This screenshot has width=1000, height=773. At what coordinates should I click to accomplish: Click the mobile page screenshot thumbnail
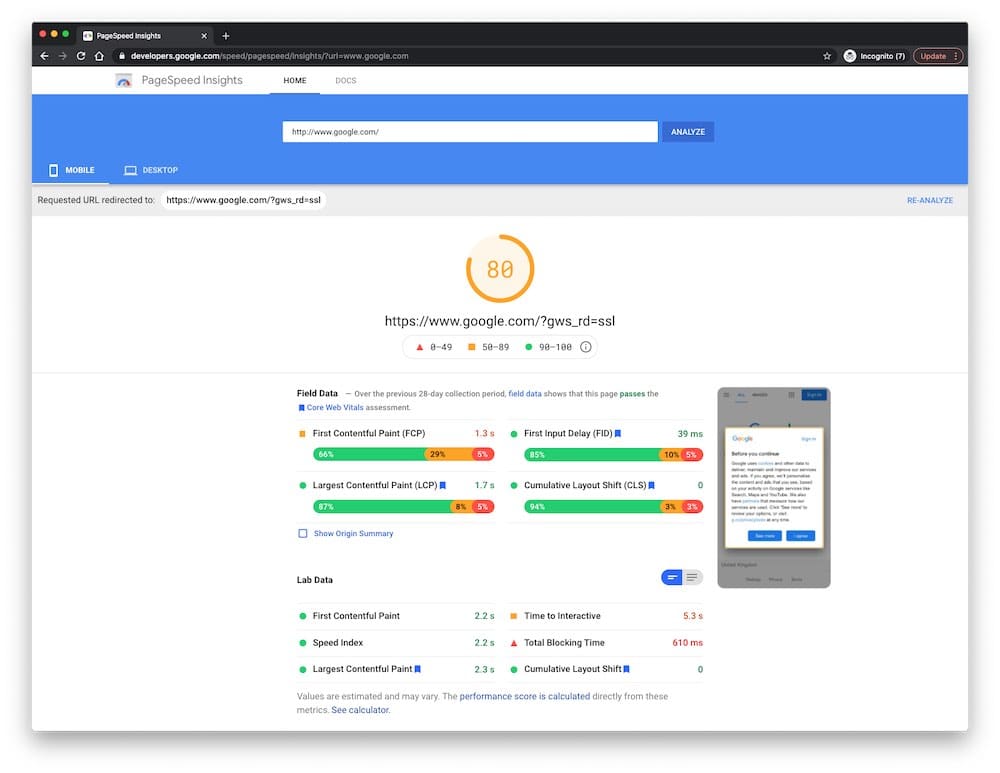pyautogui.click(x=774, y=488)
